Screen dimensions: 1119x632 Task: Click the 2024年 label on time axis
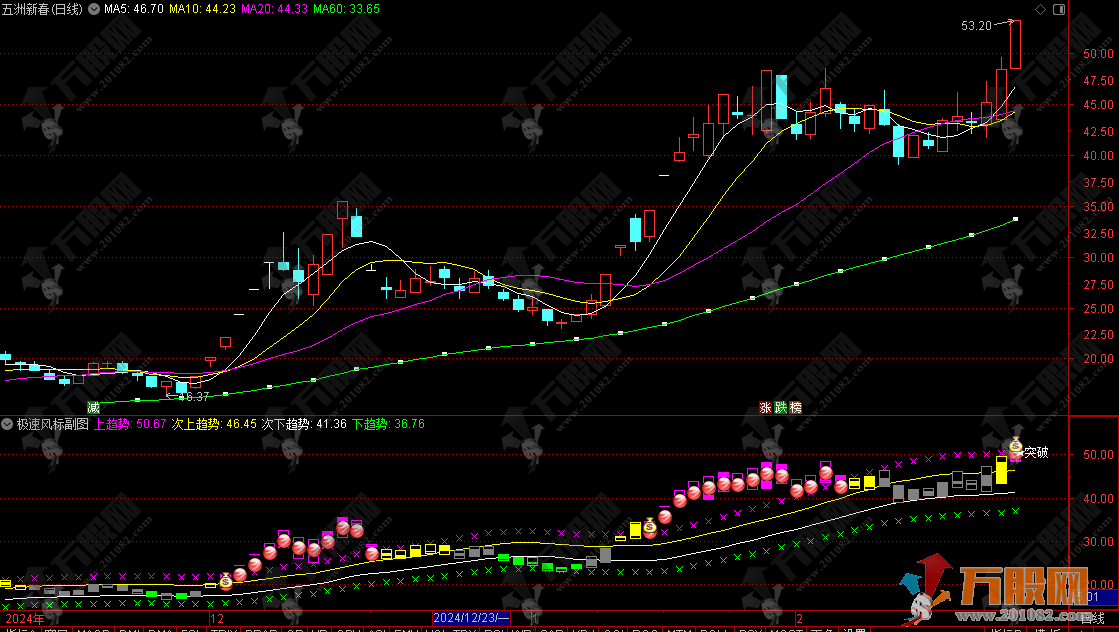click(x=24, y=618)
